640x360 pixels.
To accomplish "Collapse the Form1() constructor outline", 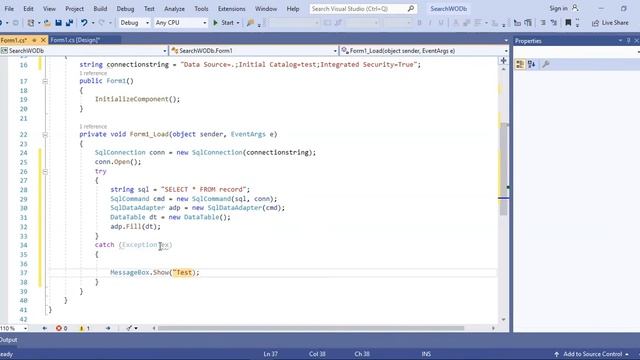I will pyautogui.click(x=45, y=81).
